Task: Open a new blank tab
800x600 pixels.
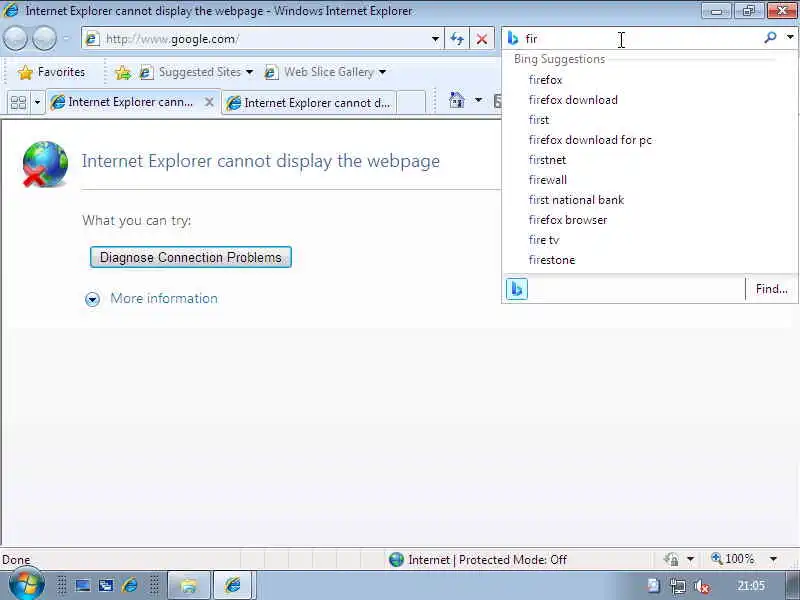Action: click(x=411, y=102)
